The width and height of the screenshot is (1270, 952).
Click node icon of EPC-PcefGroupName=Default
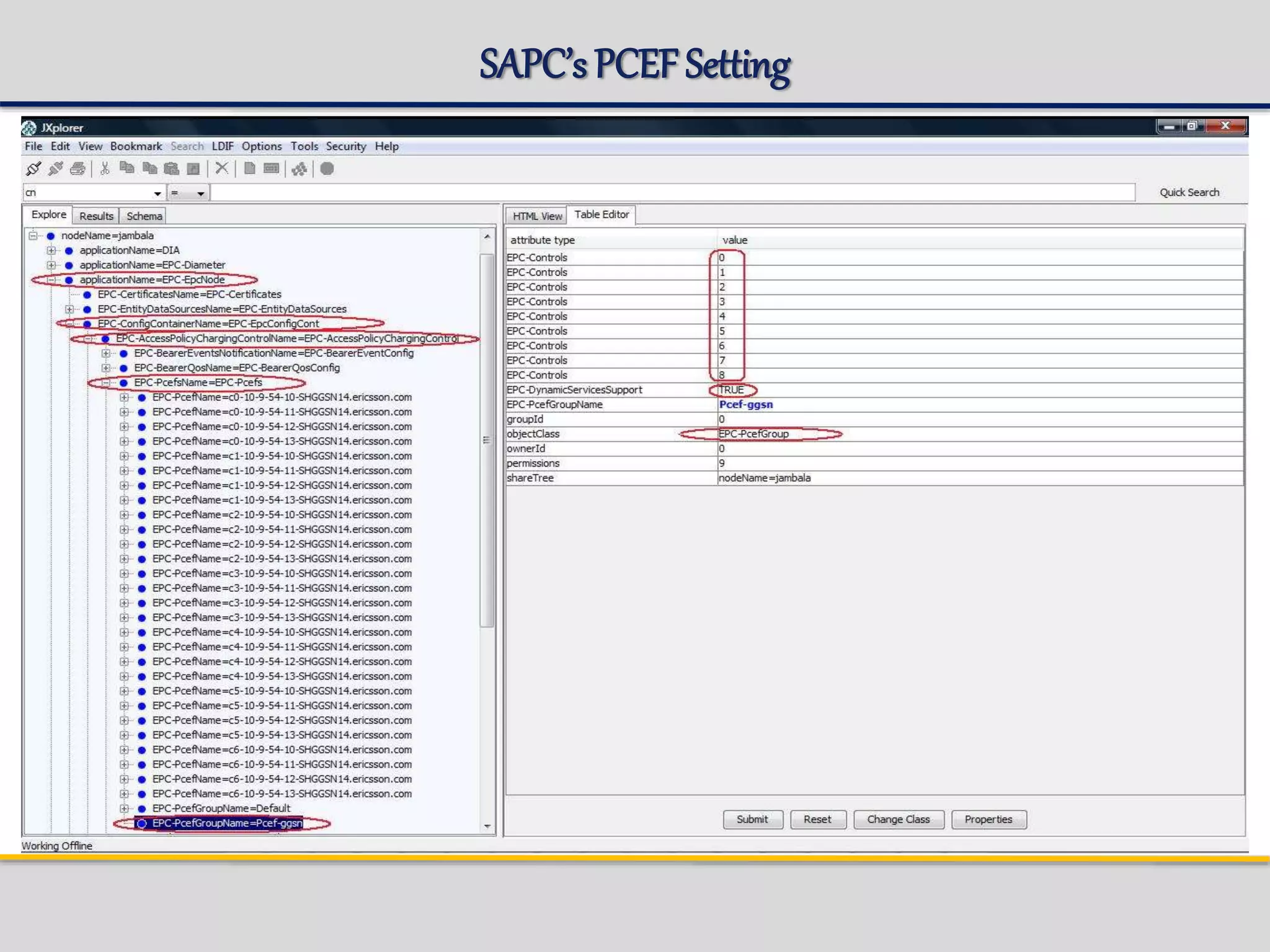pos(141,809)
